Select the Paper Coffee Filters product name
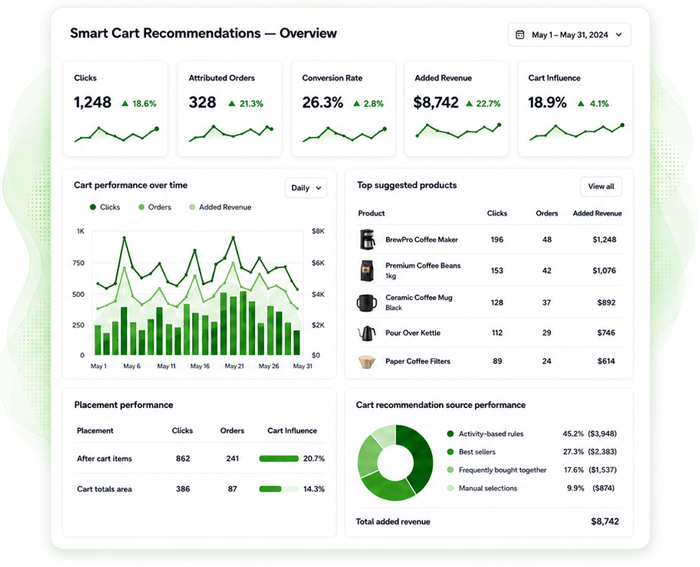Screen dimensions: 700x567 coord(418,361)
